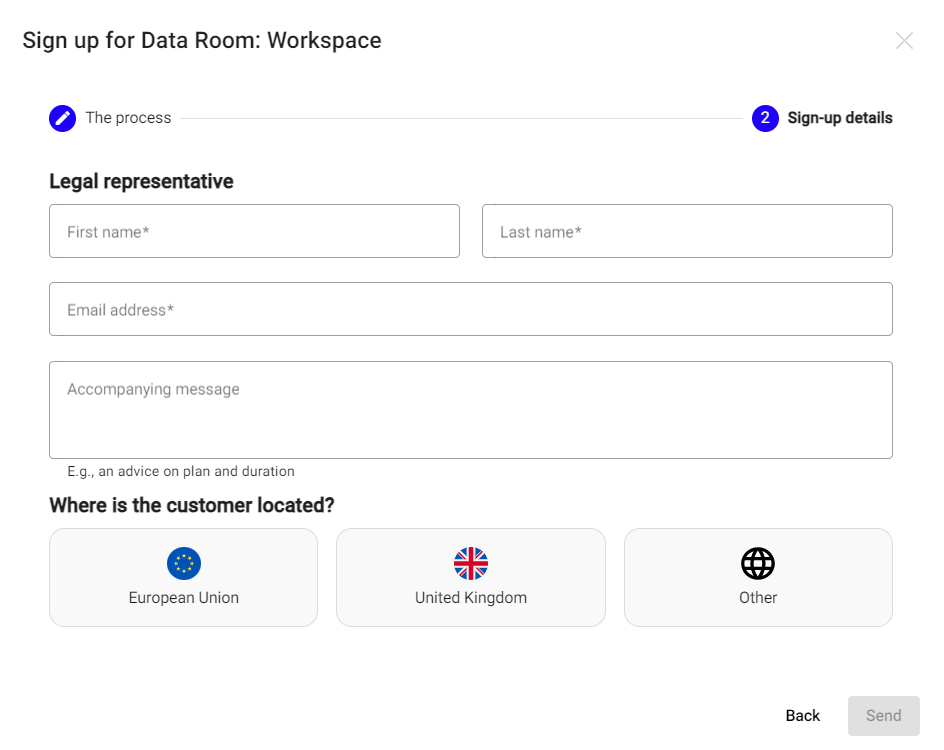The width and height of the screenshot is (944, 750).
Task: Go to 'The process' step label
Action: pos(128,118)
